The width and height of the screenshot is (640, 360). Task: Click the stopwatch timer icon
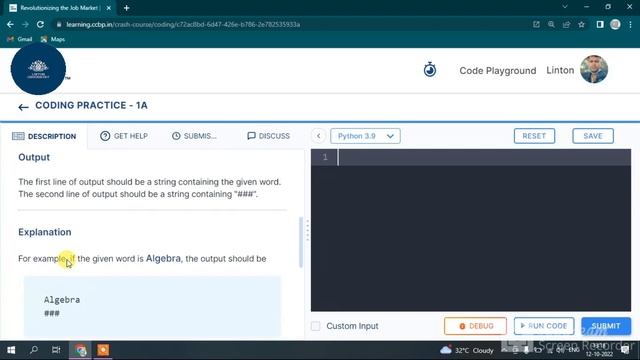point(430,70)
